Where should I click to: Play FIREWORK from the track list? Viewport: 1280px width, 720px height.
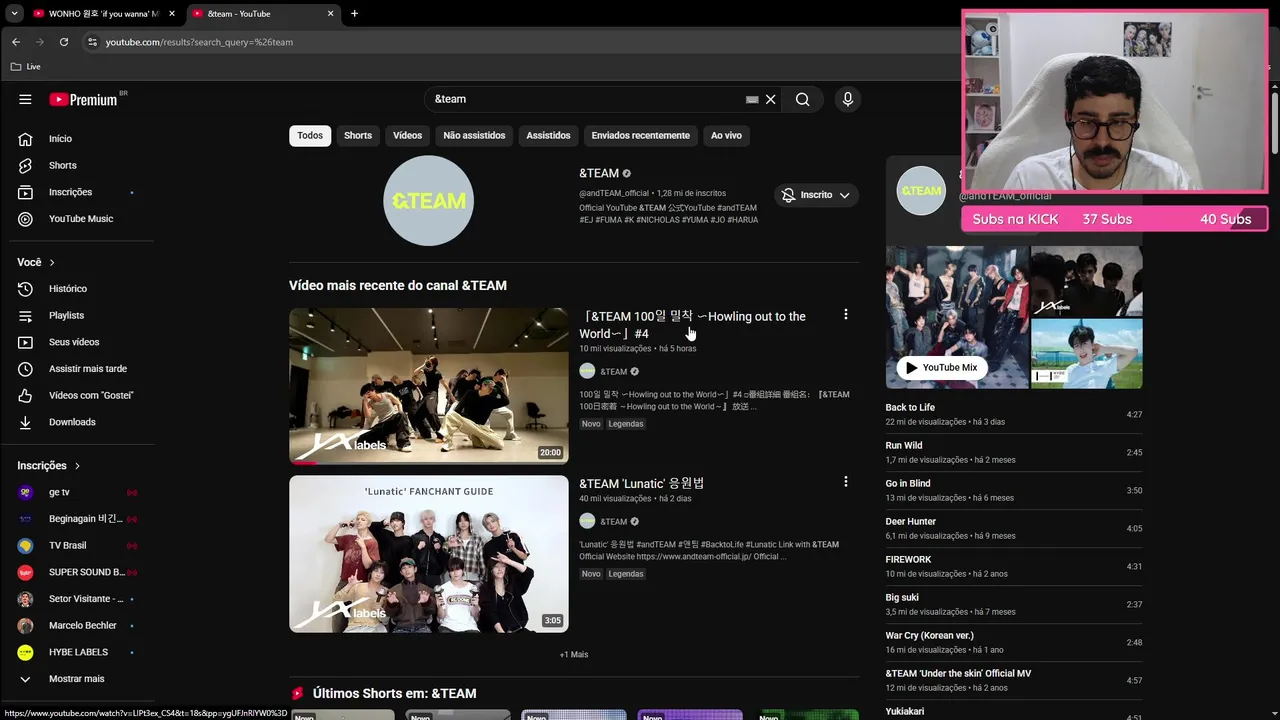coord(1013,566)
